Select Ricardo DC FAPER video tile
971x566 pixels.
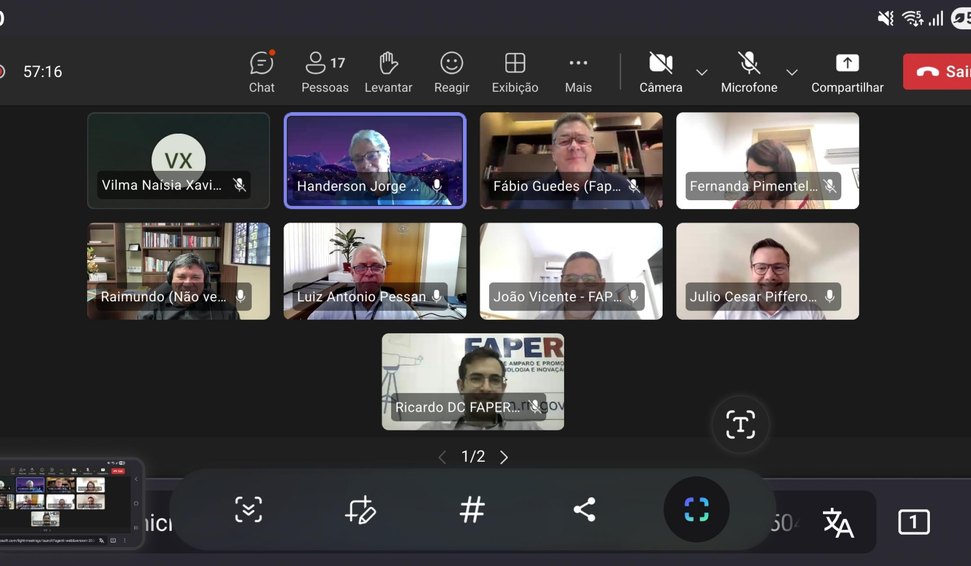click(x=472, y=381)
